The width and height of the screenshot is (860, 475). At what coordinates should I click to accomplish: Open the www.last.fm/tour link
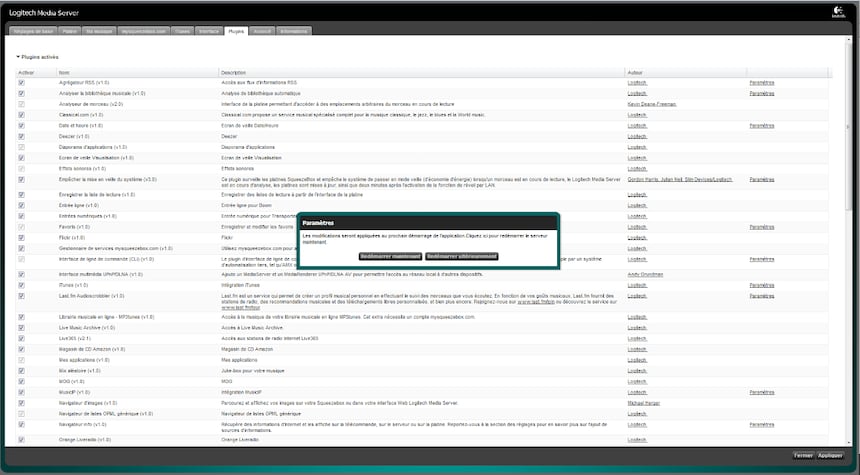(240, 308)
